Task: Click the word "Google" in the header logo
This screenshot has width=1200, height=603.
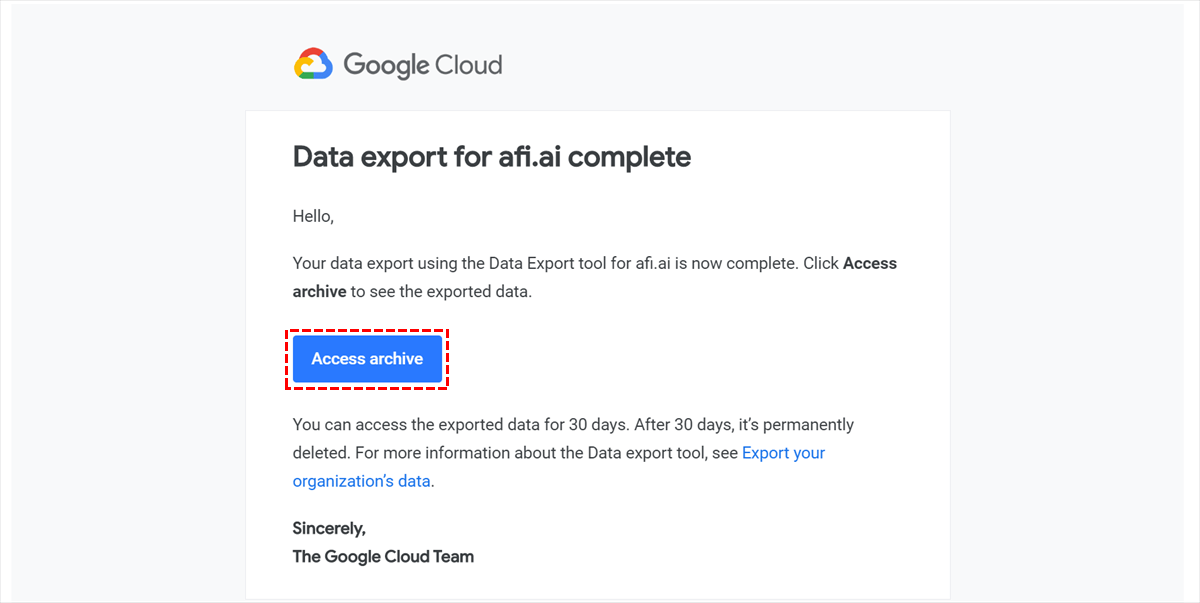Action: [x=386, y=66]
